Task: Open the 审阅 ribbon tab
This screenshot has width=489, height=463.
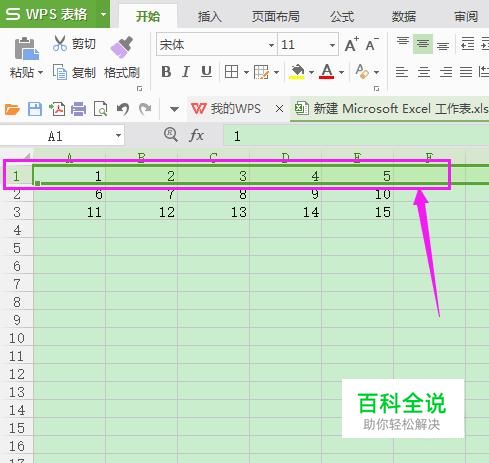Action: [466, 16]
